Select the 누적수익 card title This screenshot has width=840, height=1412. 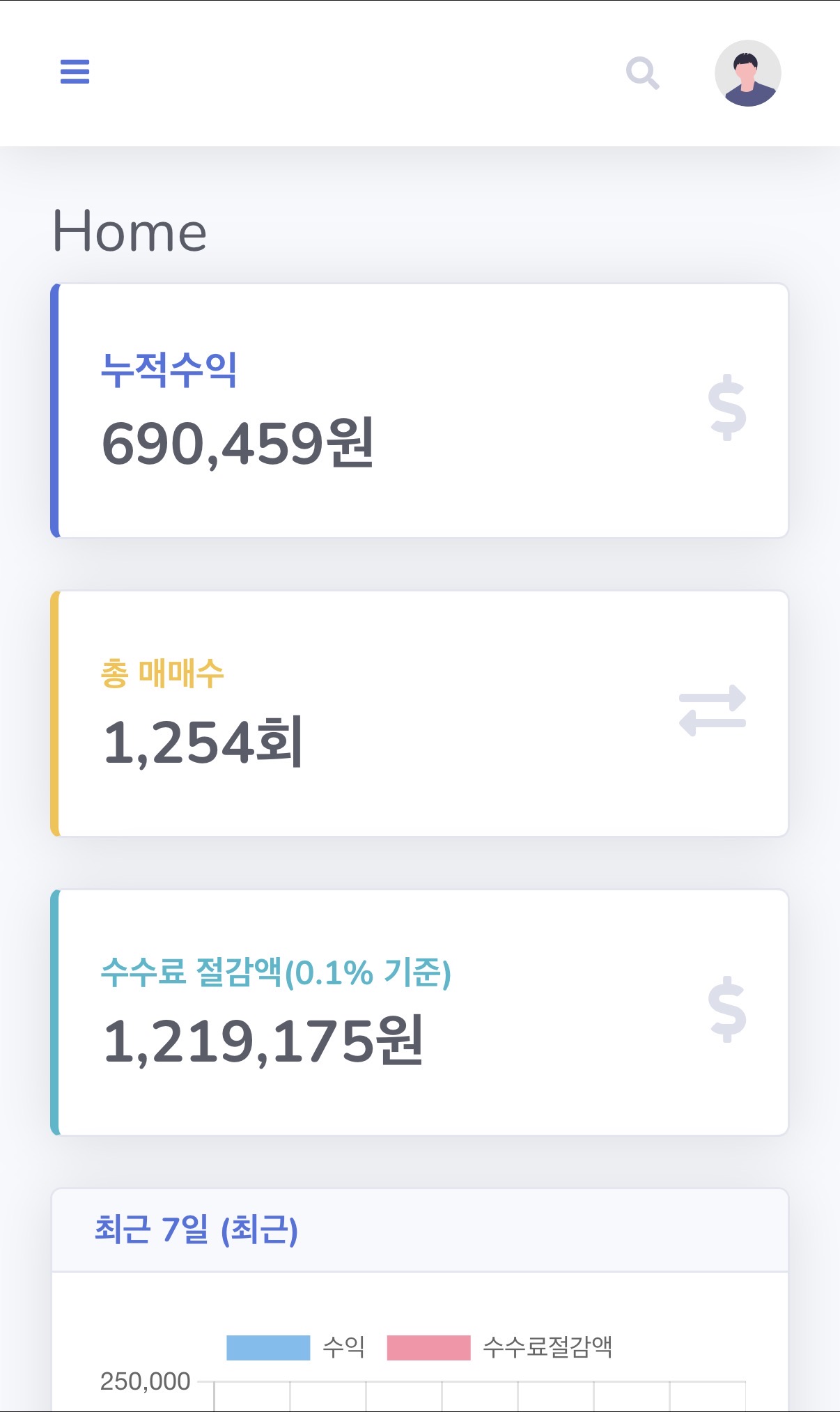pos(169,369)
